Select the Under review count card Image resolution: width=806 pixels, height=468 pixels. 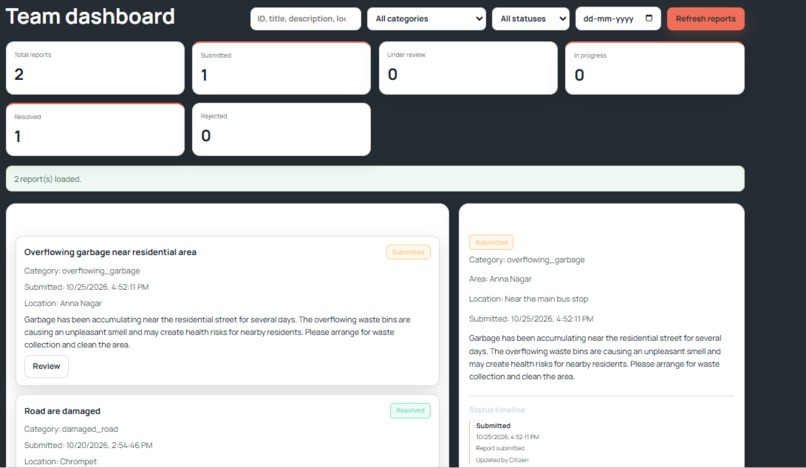pyautogui.click(x=468, y=68)
